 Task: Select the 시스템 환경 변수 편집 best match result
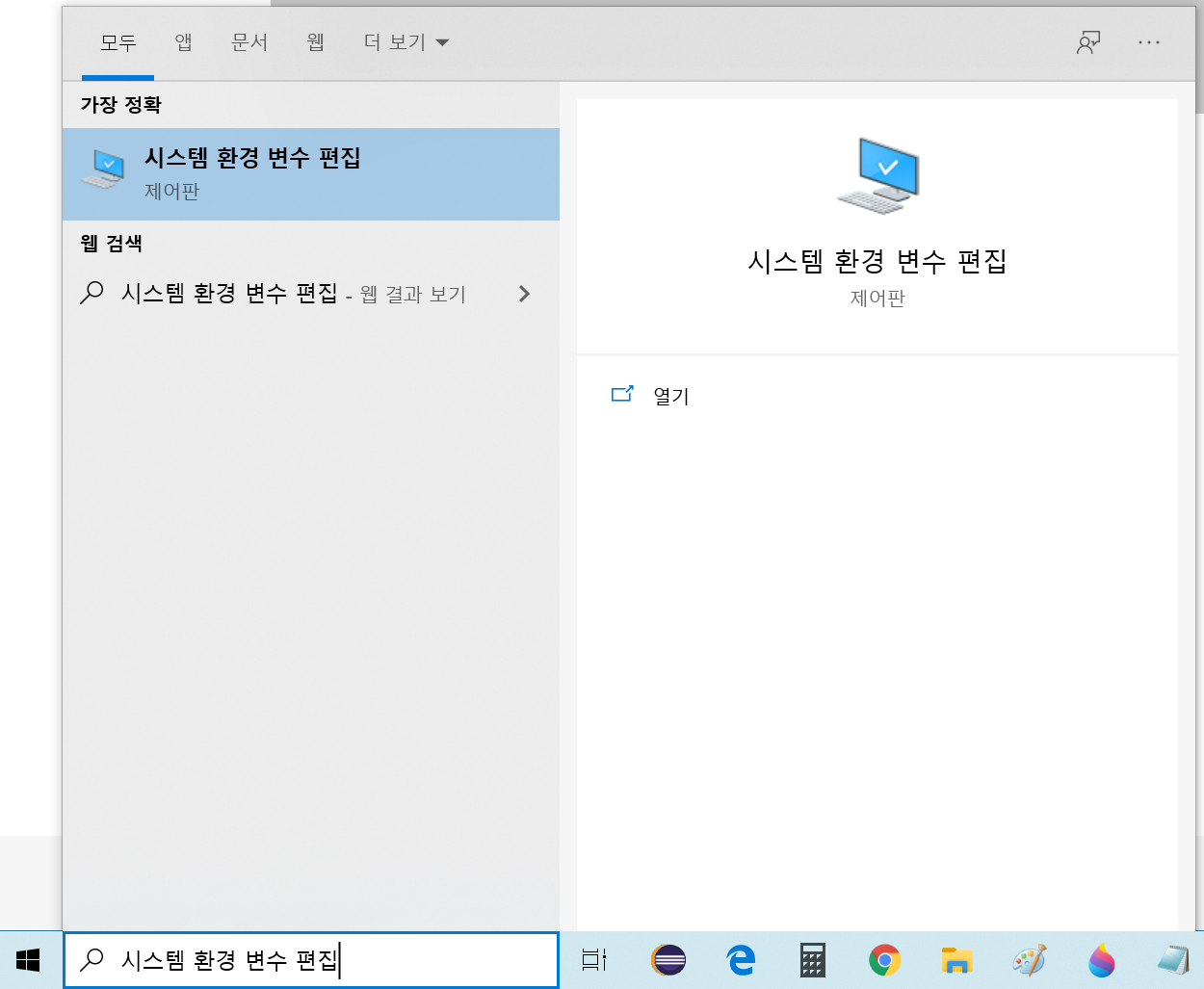coord(310,173)
